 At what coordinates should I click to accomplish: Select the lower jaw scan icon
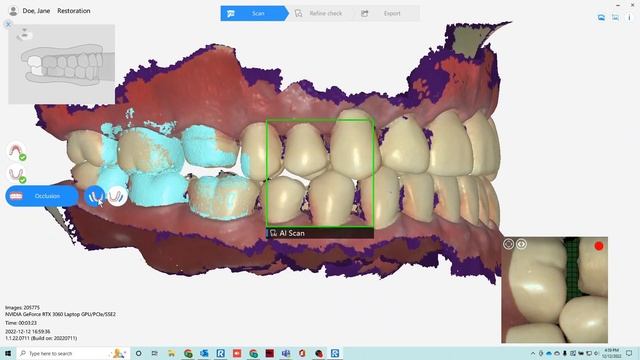click(16, 175)
